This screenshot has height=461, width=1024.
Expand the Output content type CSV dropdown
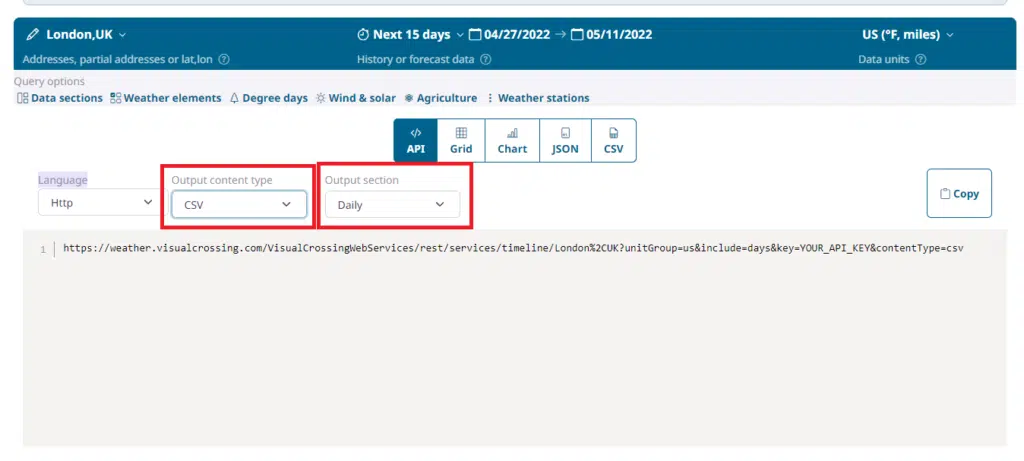click(238, 204)
